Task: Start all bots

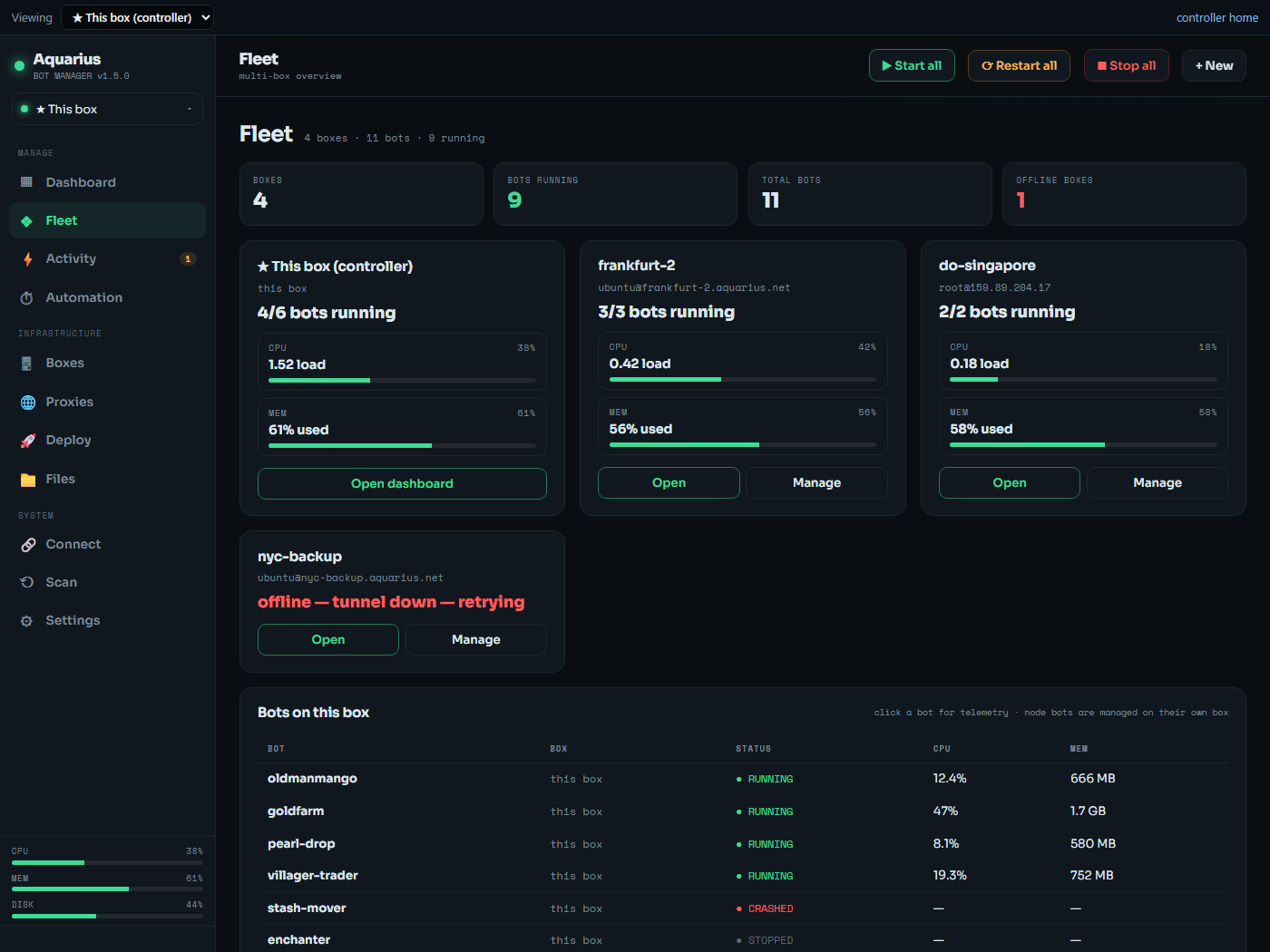Action: click(912, 65)
